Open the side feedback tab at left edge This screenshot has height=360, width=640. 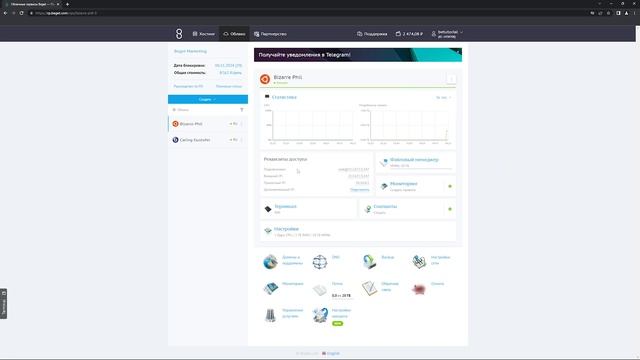4,304
